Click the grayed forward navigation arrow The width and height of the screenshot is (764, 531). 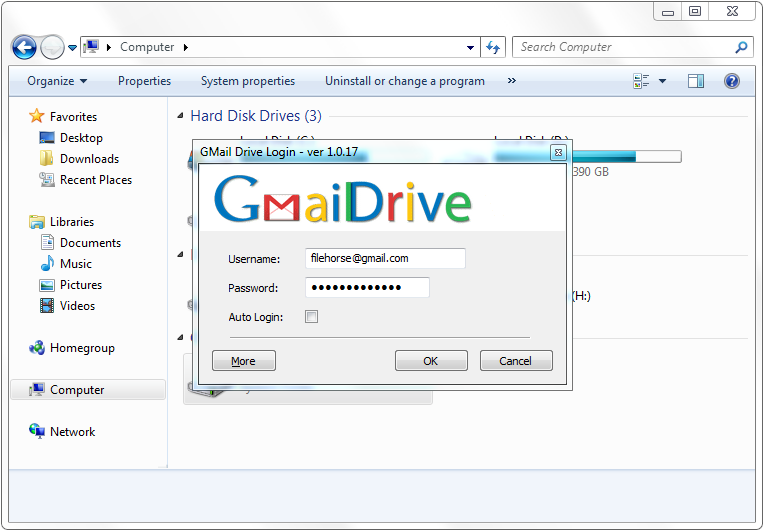[x=52, y=48]
